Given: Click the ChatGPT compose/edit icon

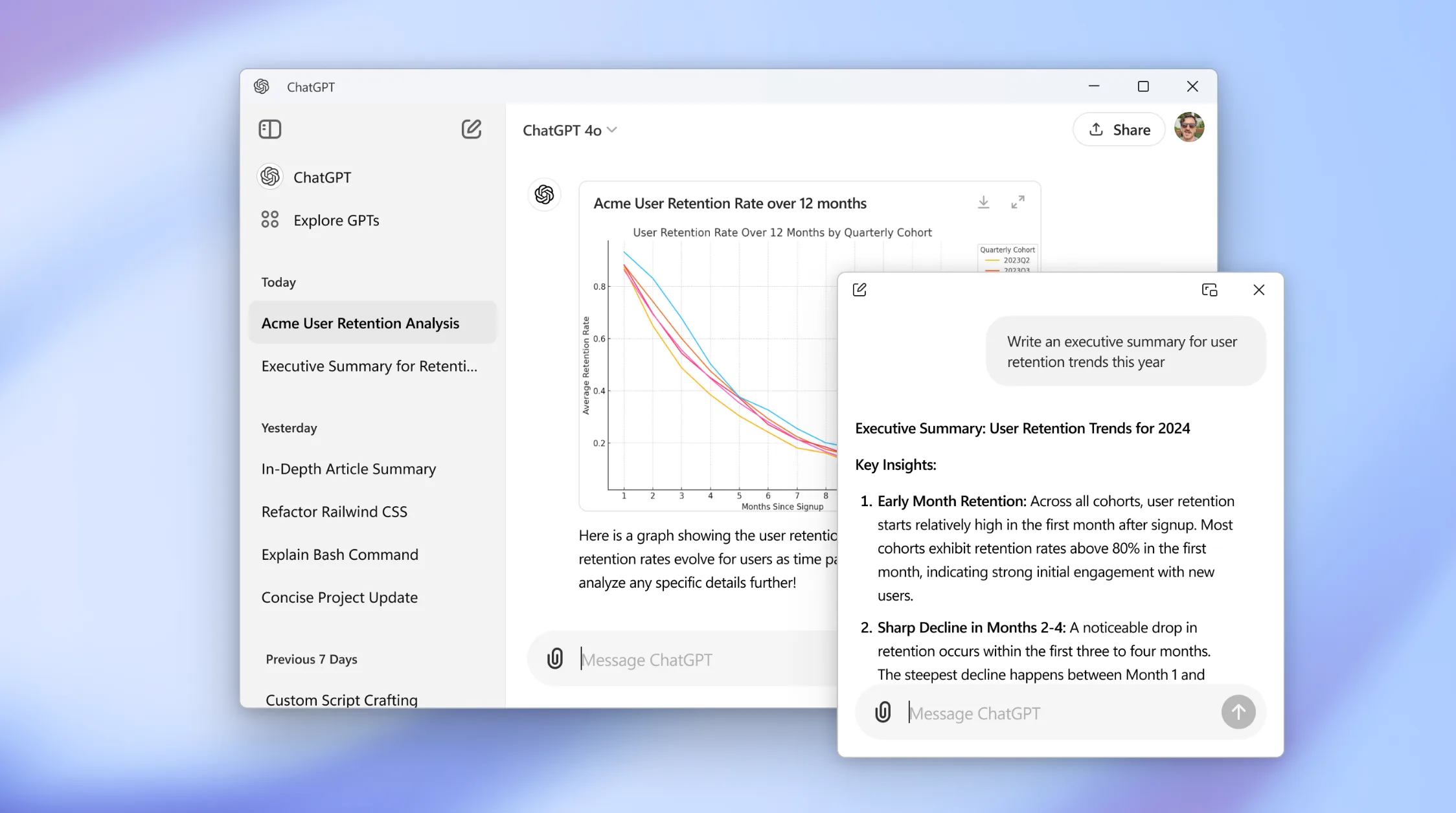Looking at the screenshot, I should [x=471, y=129].
